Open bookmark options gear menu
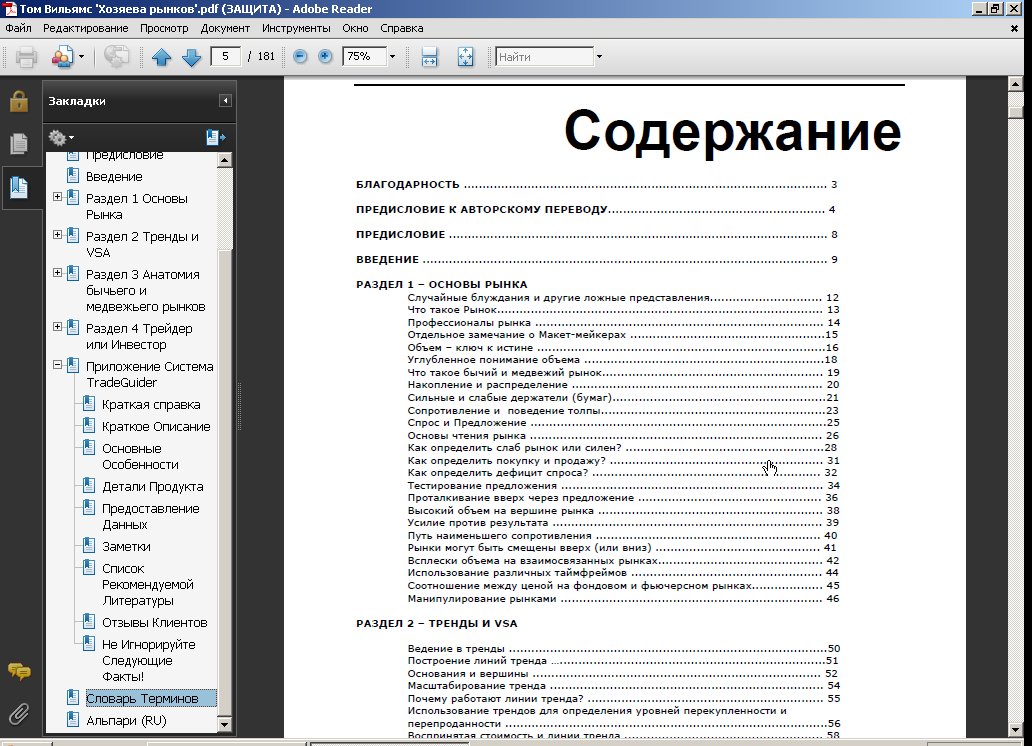The image size is (1032, 746). point(61,137)
